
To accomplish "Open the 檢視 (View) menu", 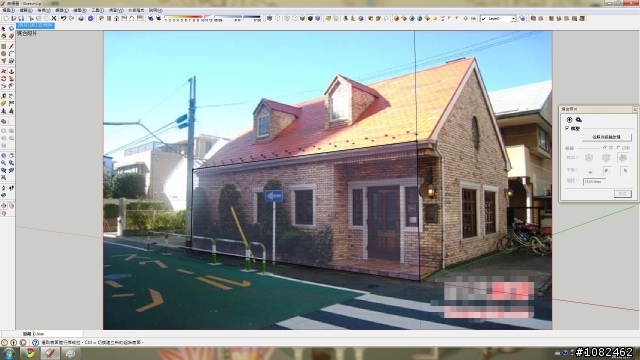I will 44,10.
